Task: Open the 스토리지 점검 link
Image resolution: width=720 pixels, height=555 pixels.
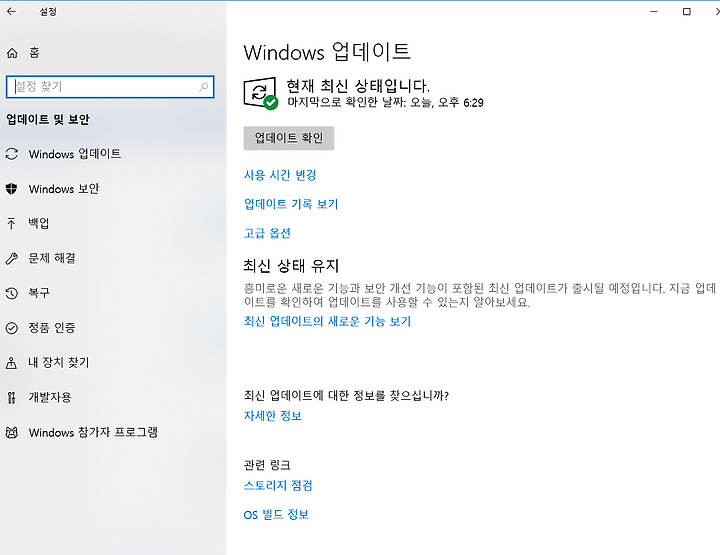Action: [x=278, y=486]
